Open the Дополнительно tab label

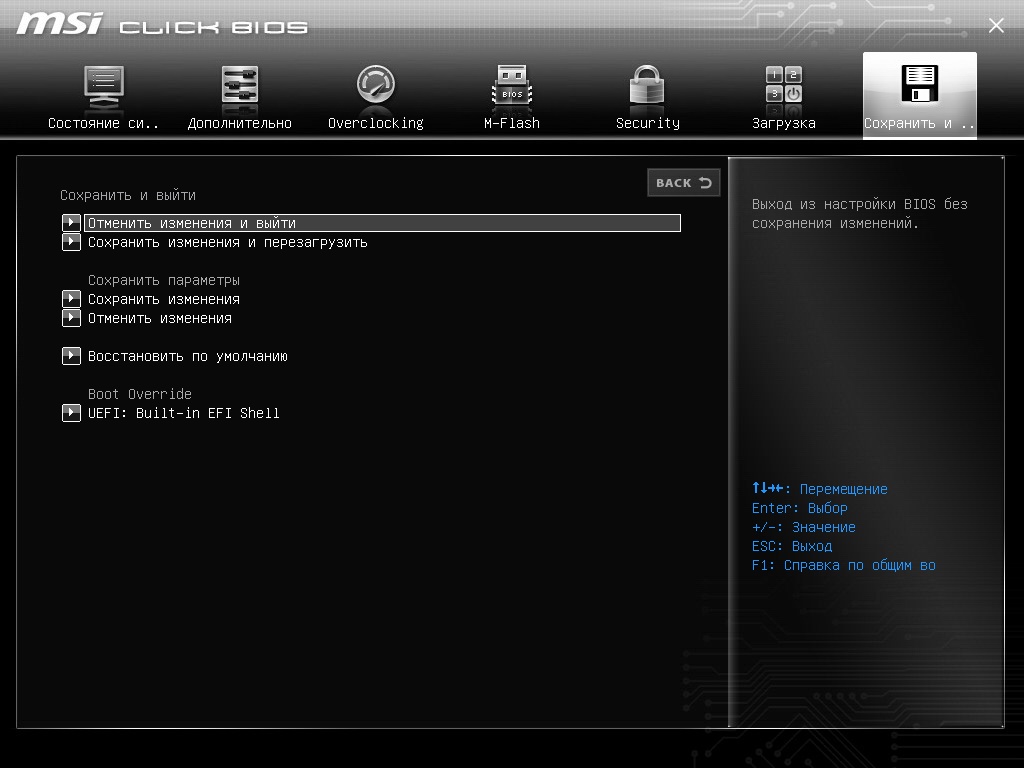pos(240,123)
